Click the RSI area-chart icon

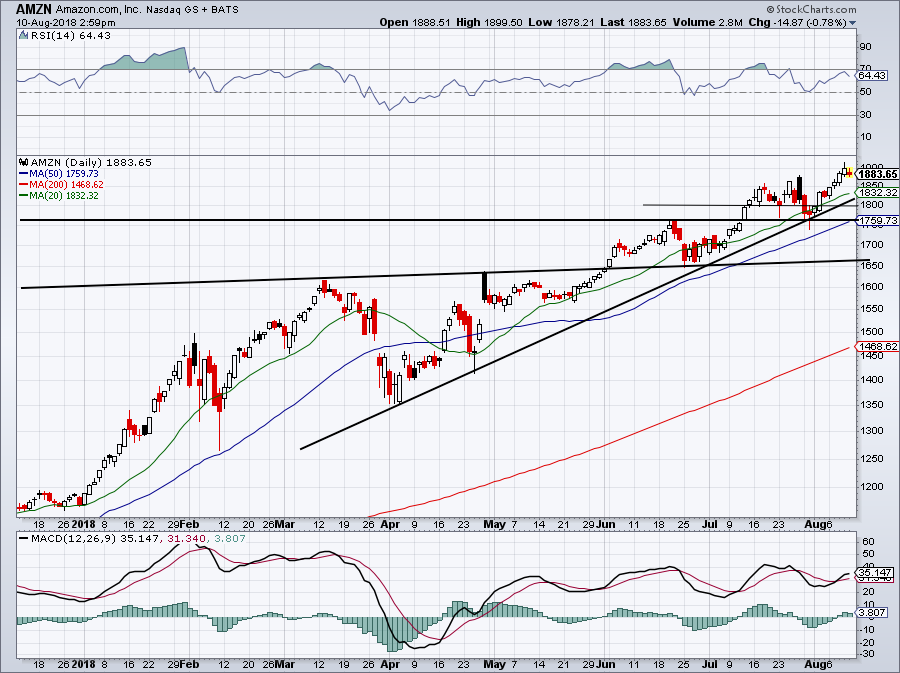[23, 35]
